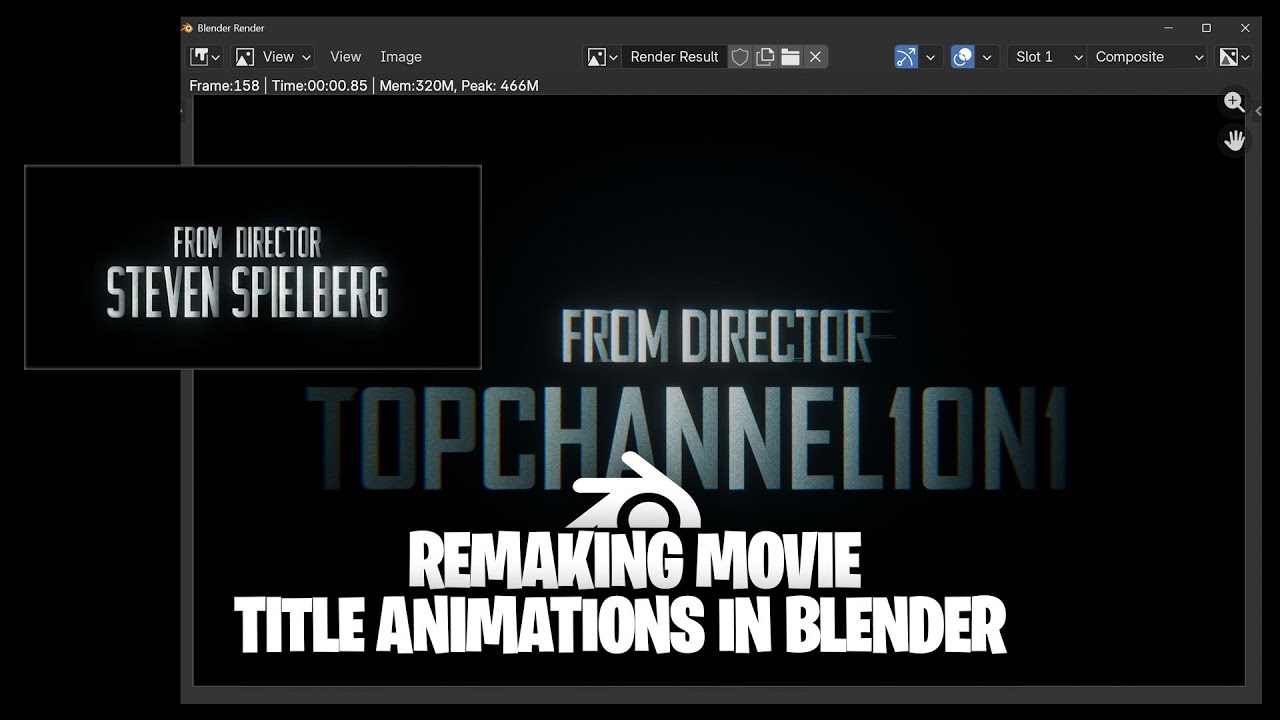Toggle the gizmo display button
Image resolution: width=1280 pixels, height=720 pixels.
[906, 57]
